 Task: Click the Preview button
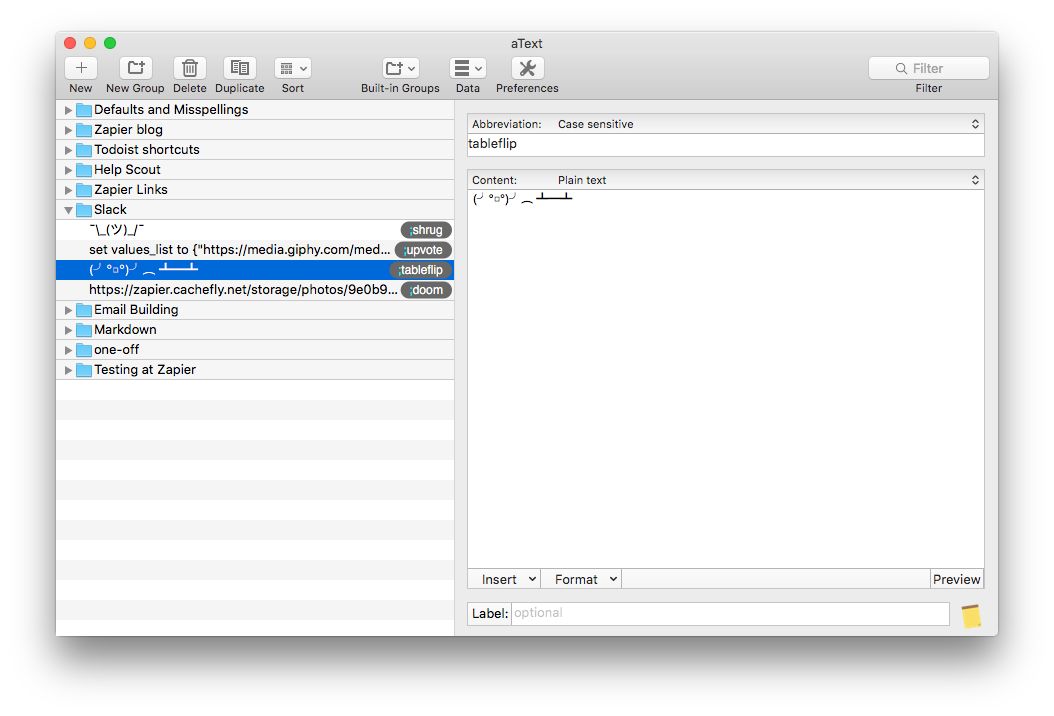(x=957, y=580)
